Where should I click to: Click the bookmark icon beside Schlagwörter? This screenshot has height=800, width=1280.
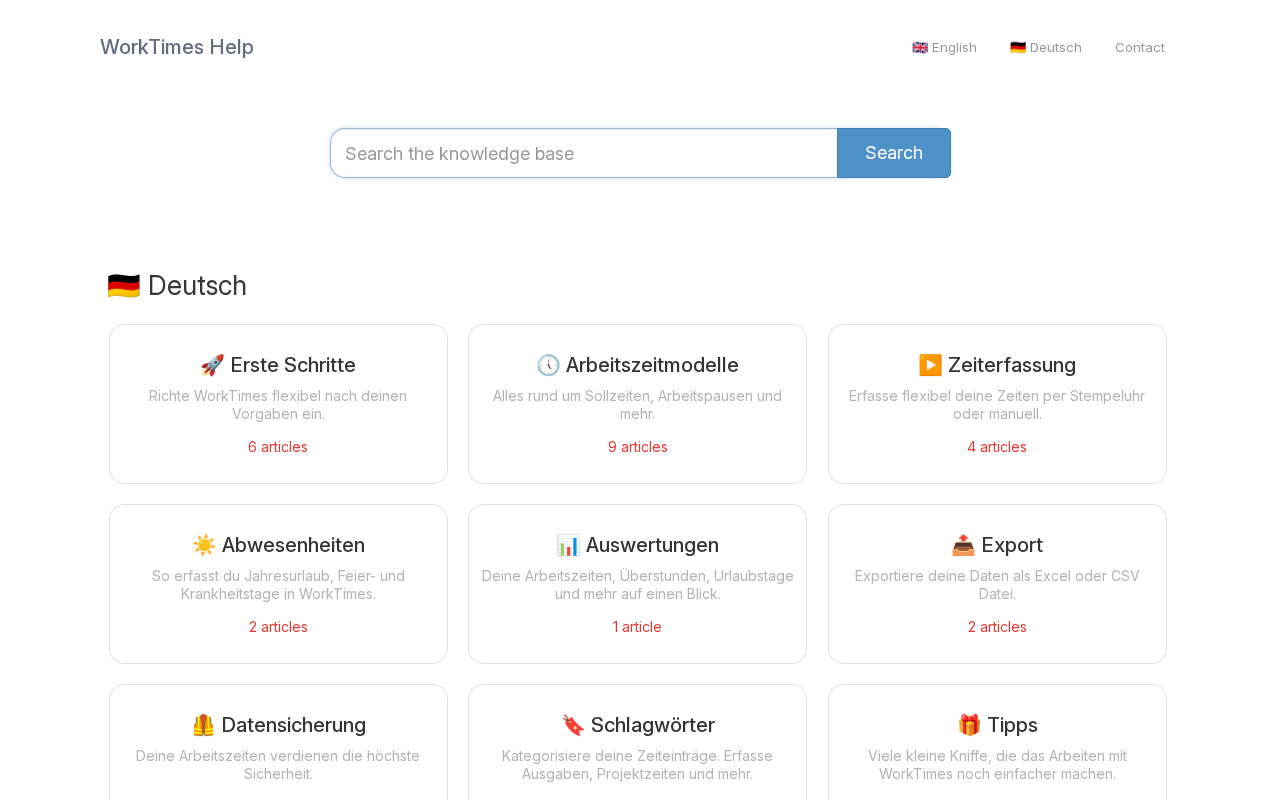tap(573, 725)
